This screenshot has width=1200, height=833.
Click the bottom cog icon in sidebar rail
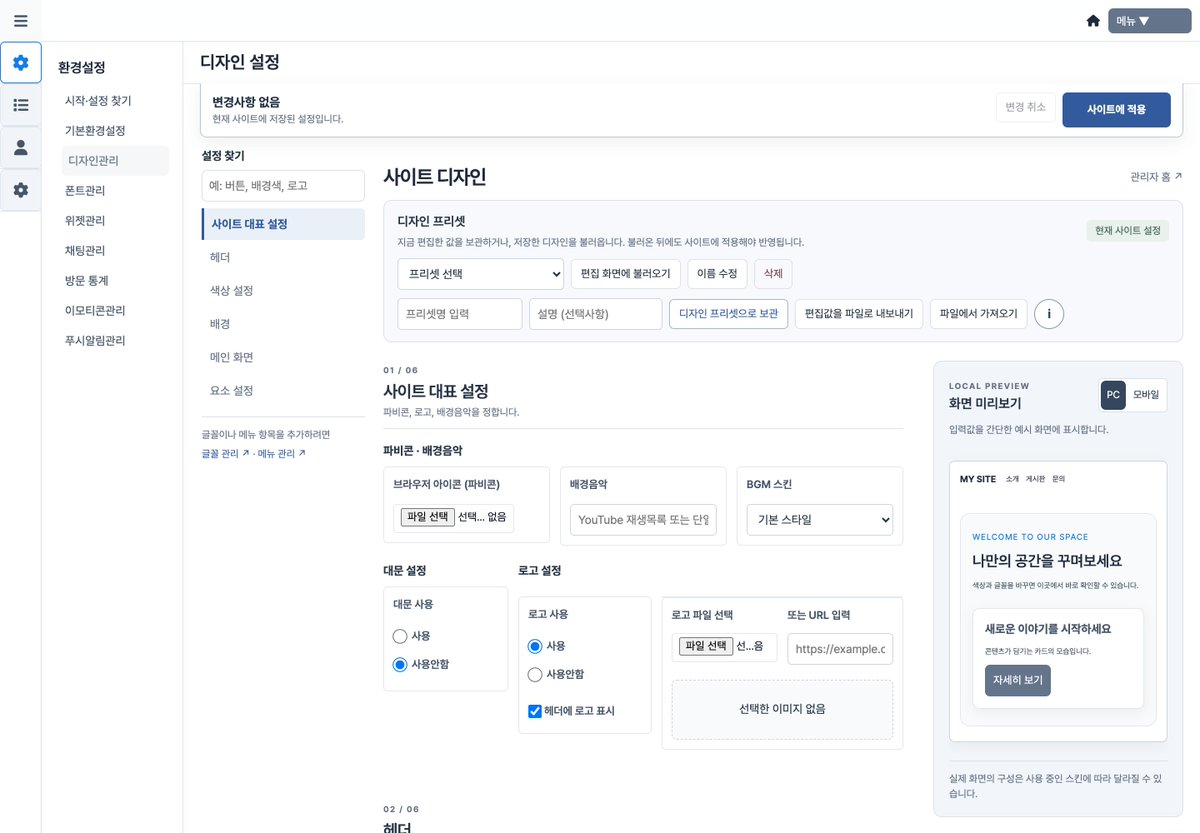point(21,190)
